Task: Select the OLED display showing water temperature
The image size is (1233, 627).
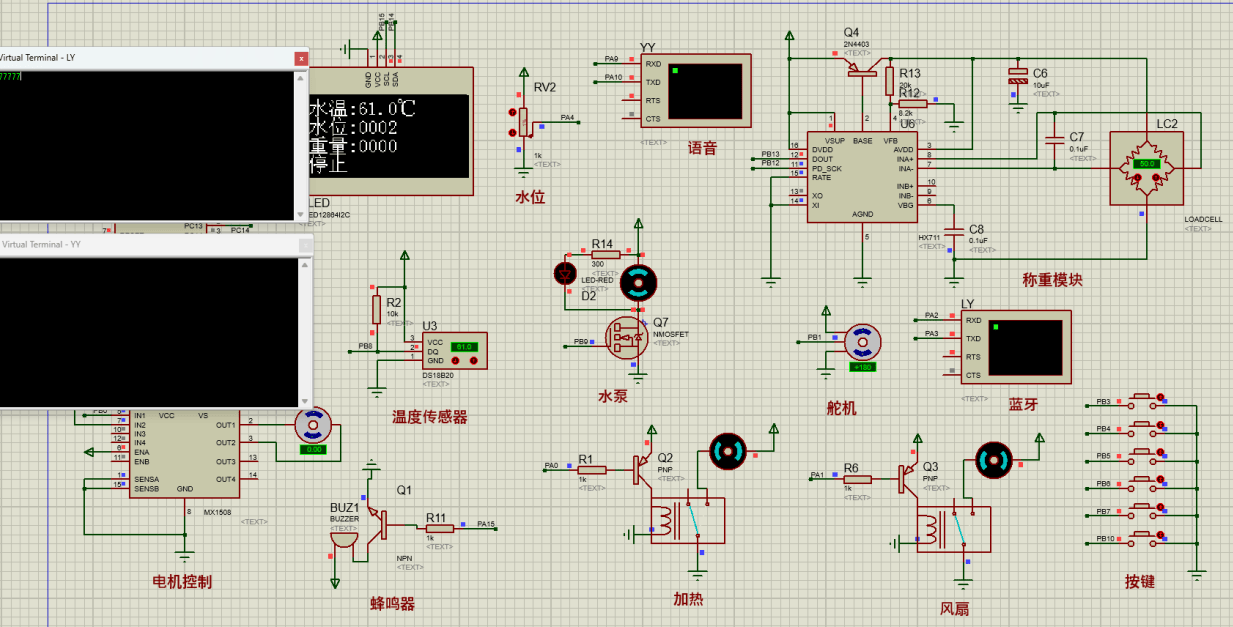Action: click(x=390, y=136)
